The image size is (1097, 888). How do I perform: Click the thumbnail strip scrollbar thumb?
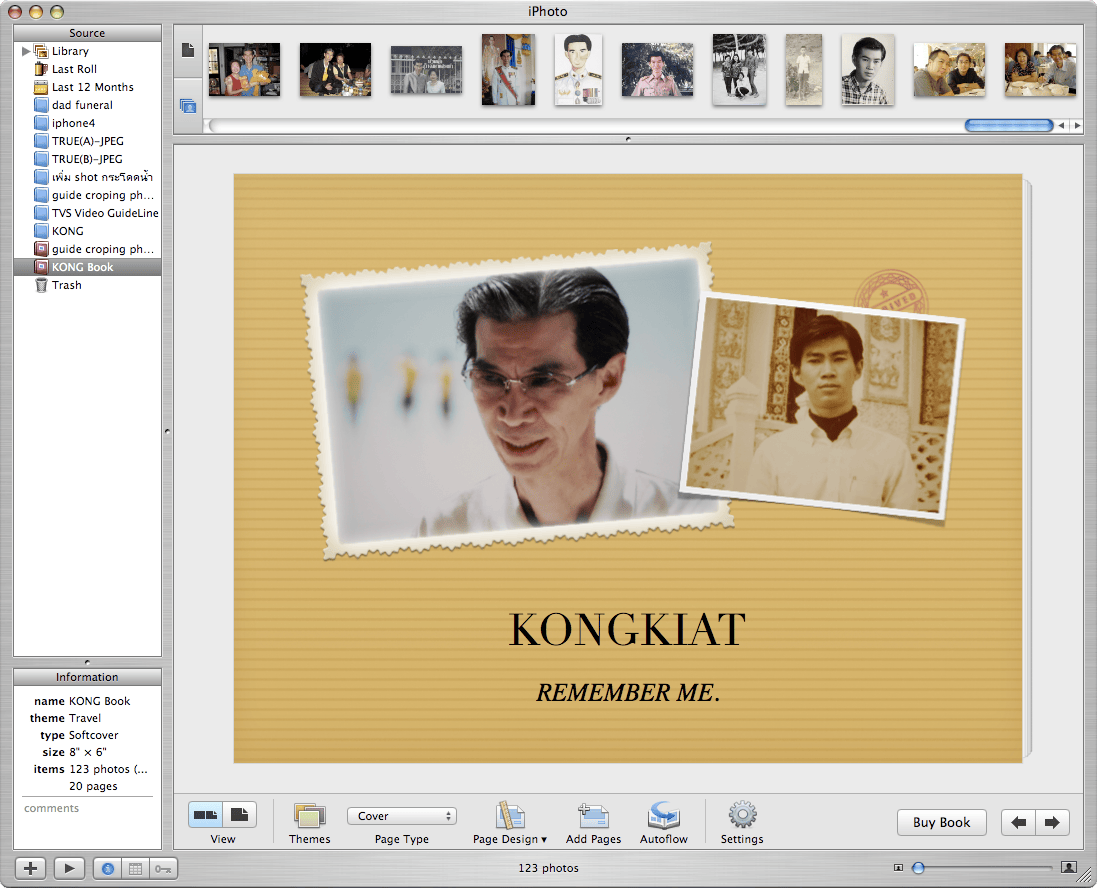[1009, 125]
